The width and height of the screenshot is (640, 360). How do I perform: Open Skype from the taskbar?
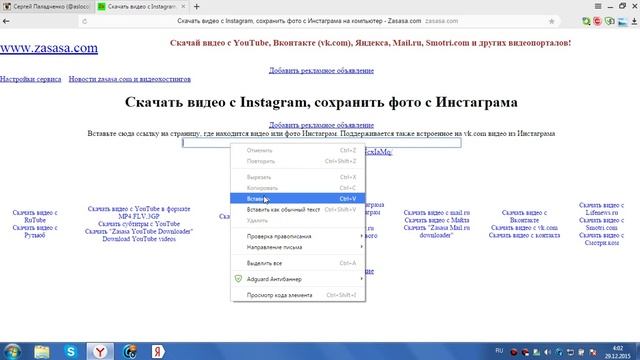[71, 352]
